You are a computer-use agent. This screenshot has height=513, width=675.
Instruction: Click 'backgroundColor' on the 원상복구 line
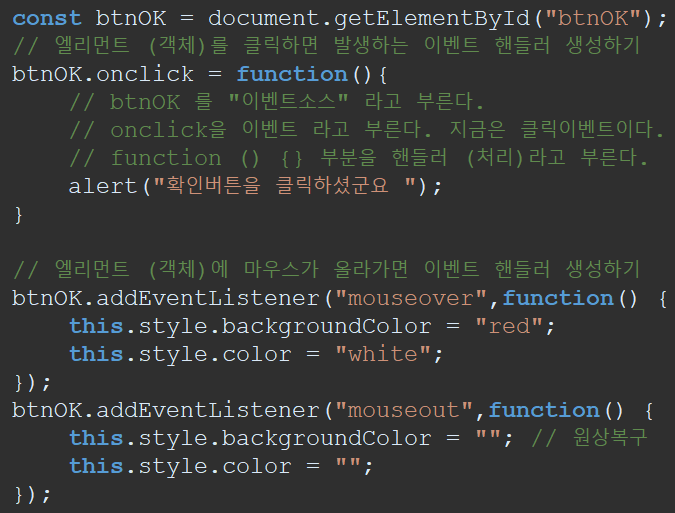click(x=326, y=439)
